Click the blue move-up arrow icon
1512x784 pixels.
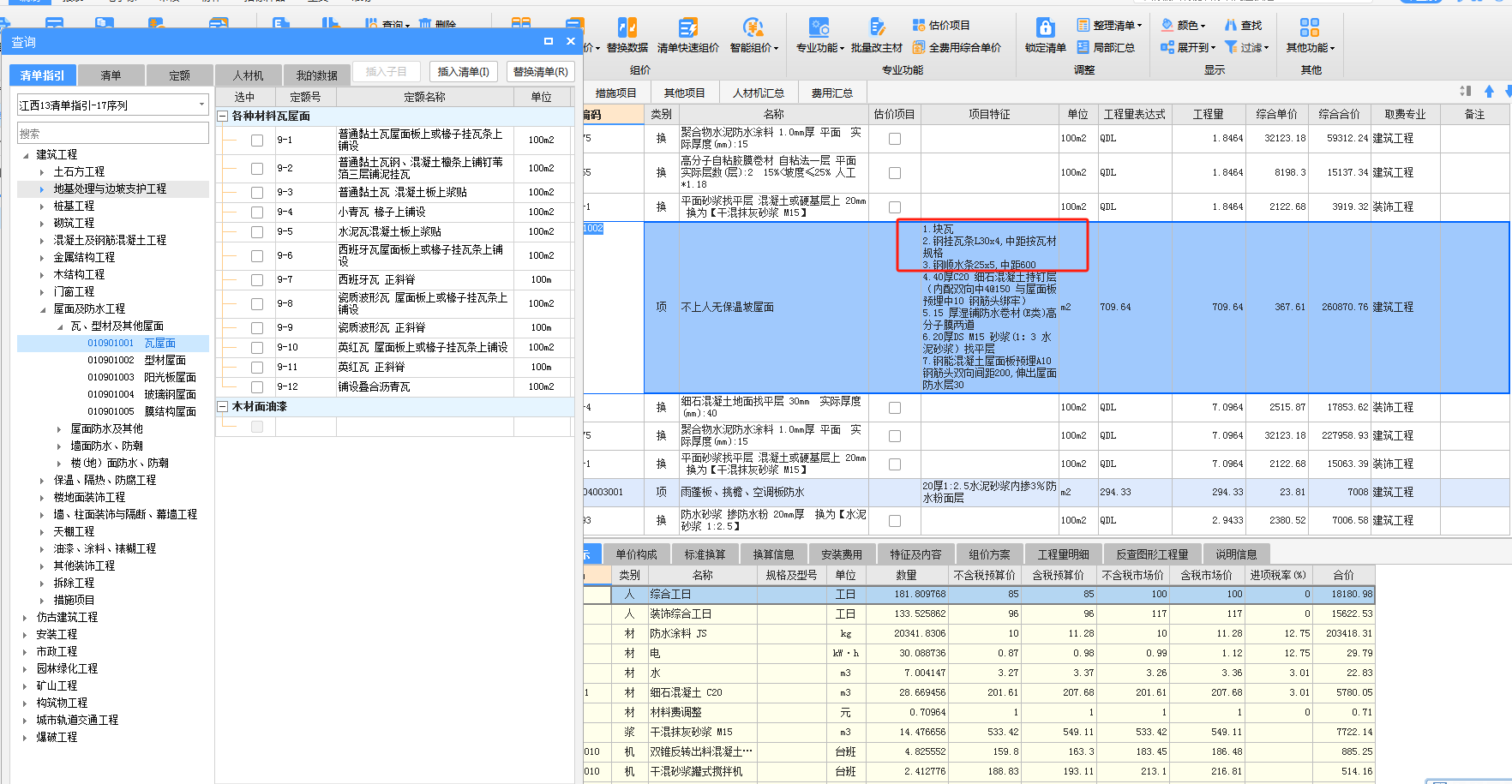pyautogui.click(x=1489, y=92)
